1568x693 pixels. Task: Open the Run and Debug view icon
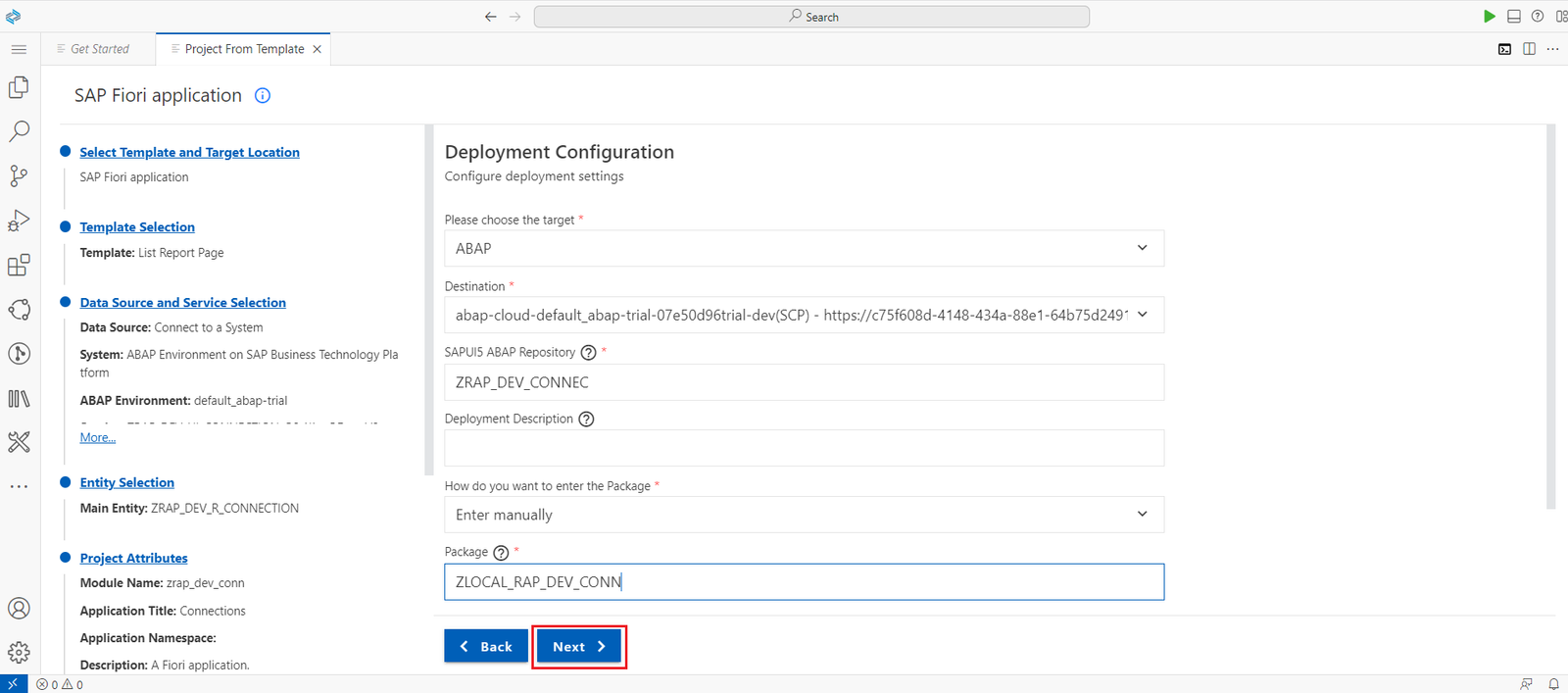pyautogui.click(x=19, y=221)
